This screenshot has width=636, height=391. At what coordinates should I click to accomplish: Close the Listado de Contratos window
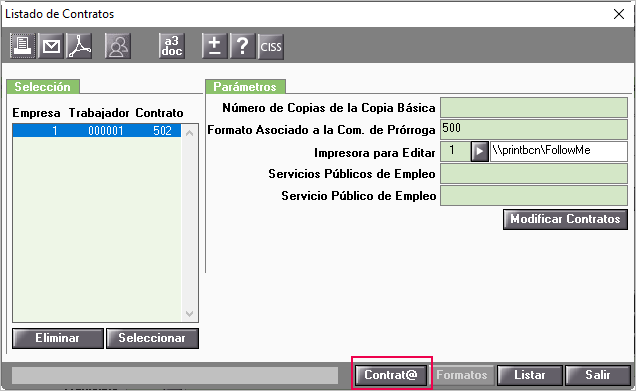point(619,14)
